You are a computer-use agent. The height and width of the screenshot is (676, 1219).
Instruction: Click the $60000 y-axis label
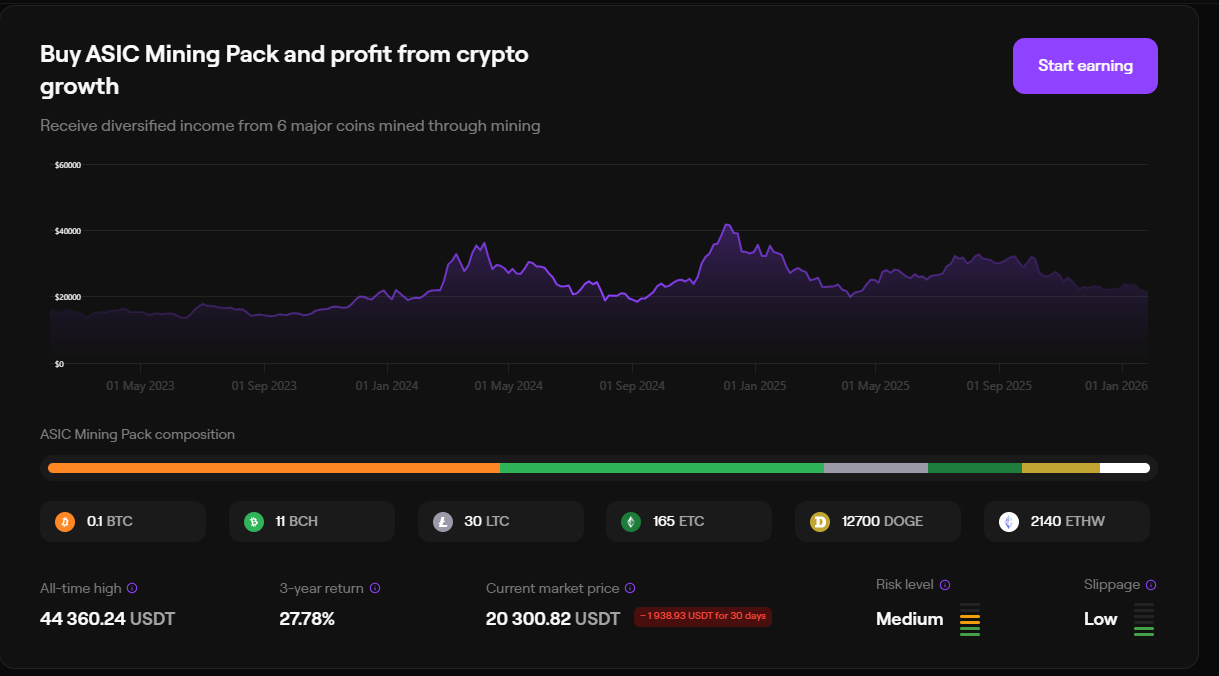click(x=68, y=165)
